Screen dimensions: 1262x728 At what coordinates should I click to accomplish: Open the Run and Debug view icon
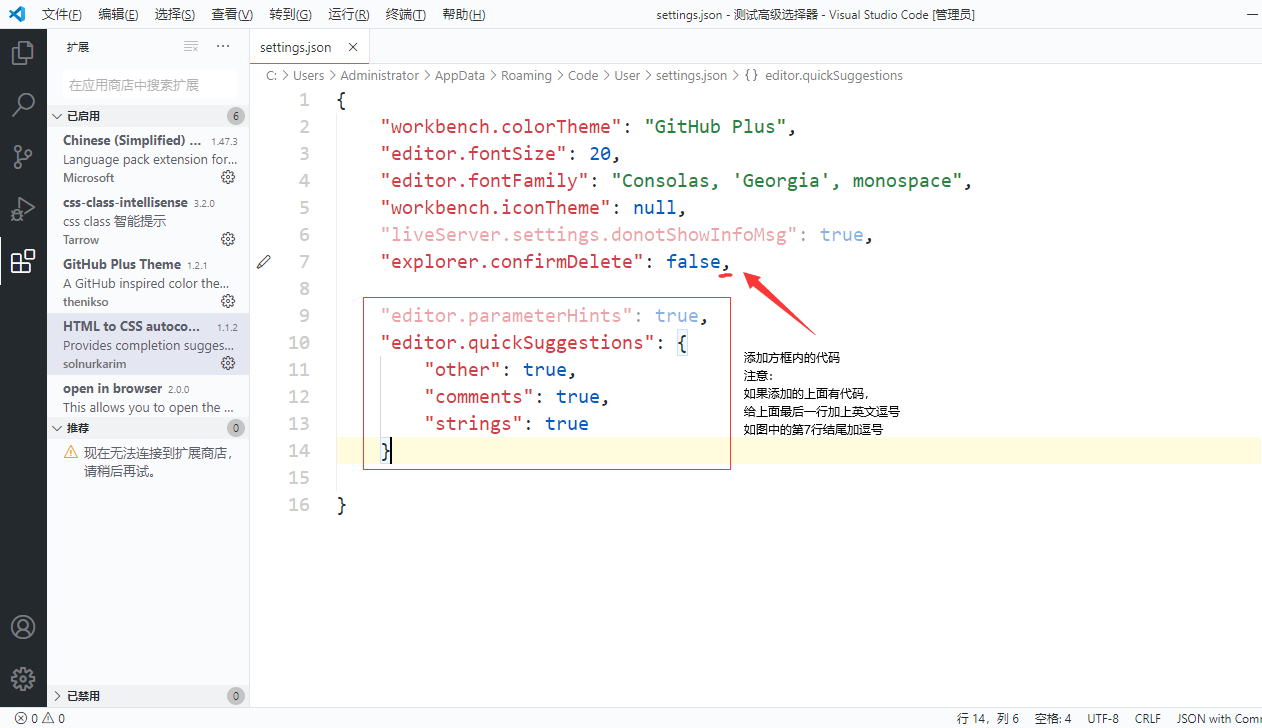tap(23, 209)
